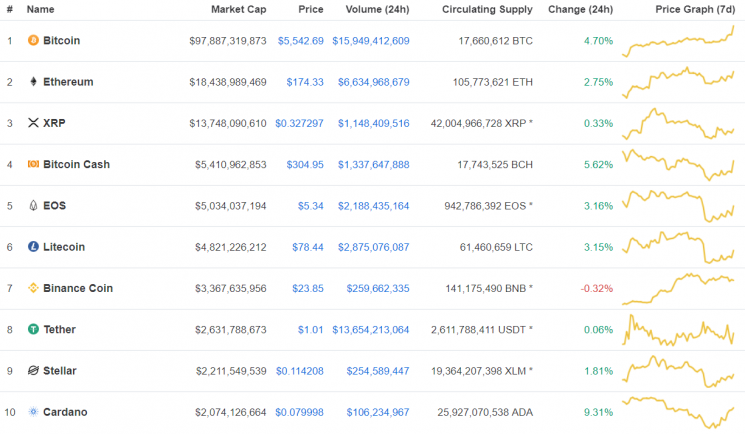Image resolution: width=745 pixels, height=434 pixels.
Task: Click the Bitcoin coin logo icon
Action: click(x=33, y=41)
